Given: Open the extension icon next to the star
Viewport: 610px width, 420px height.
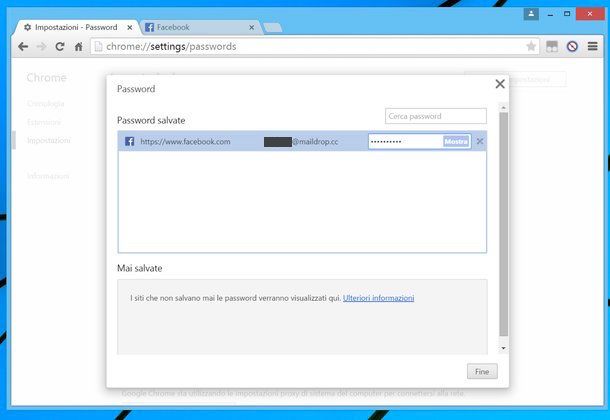Looking at the screenshot, I should click(552, 47).
